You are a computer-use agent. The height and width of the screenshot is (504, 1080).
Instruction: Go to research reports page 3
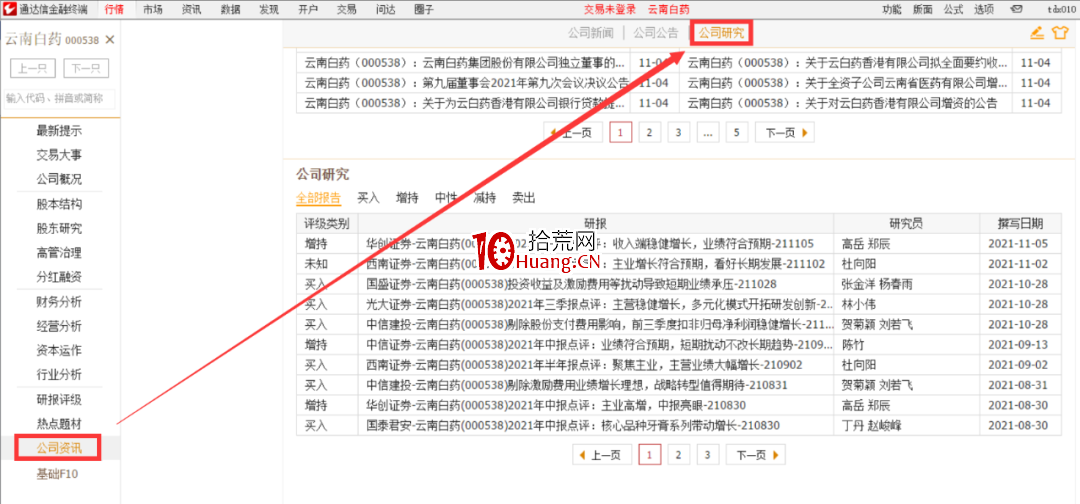[x=707, y=454]
